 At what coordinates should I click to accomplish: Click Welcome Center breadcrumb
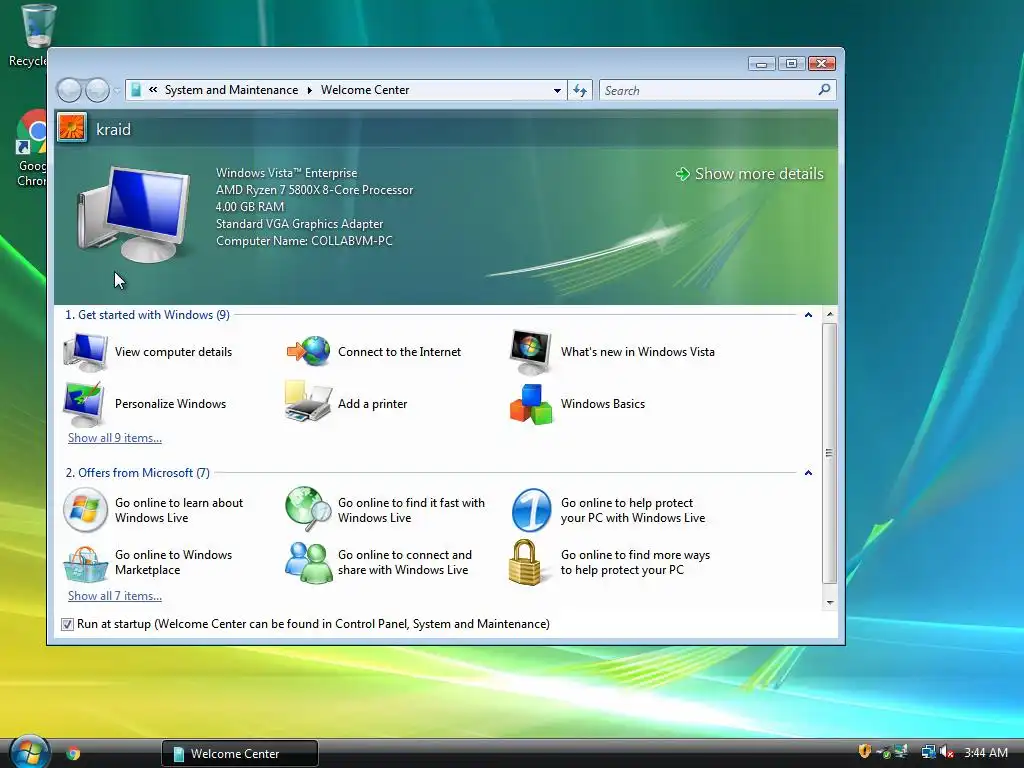pos(365,90)
